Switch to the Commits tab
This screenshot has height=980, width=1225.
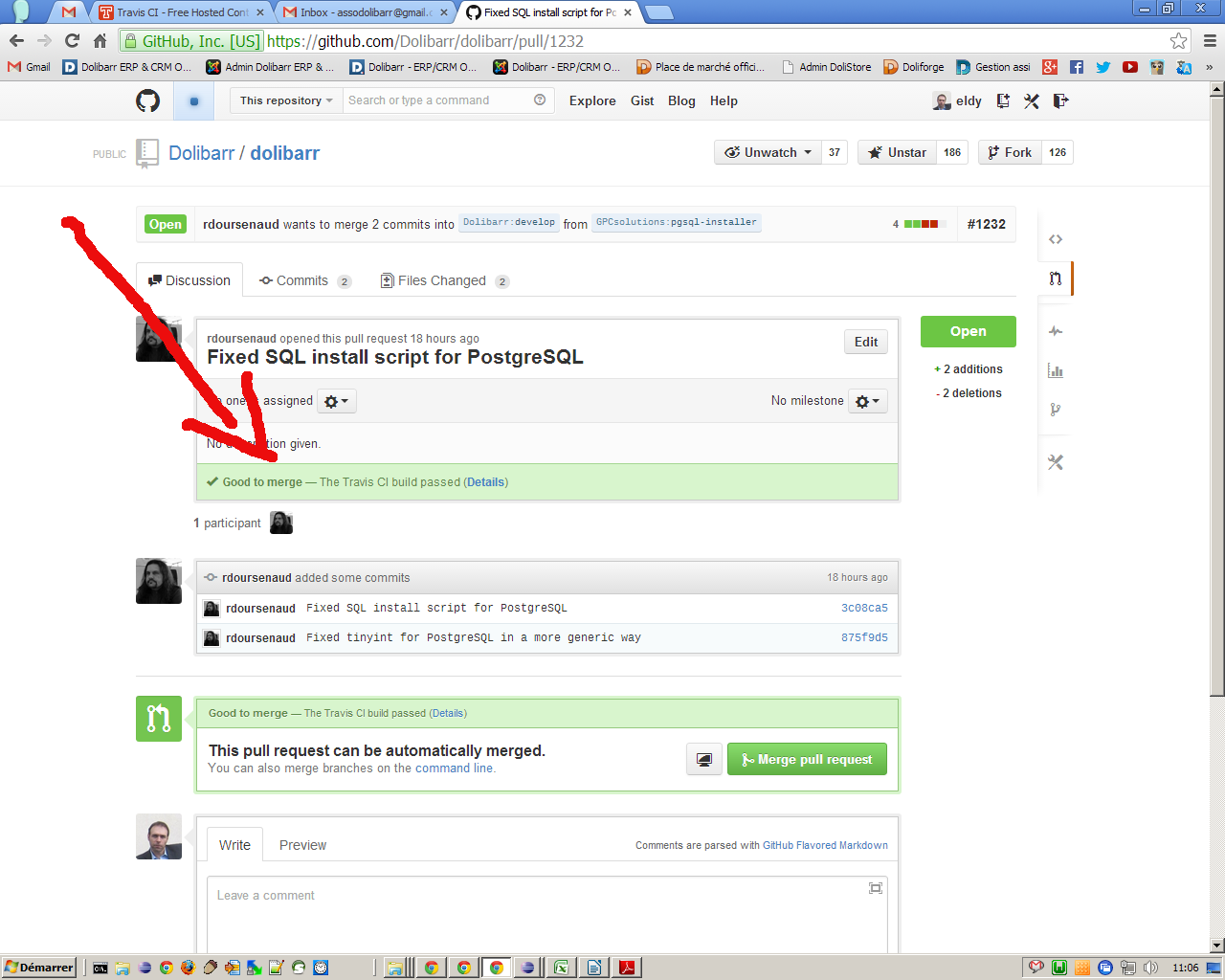[x=305, y=280]
